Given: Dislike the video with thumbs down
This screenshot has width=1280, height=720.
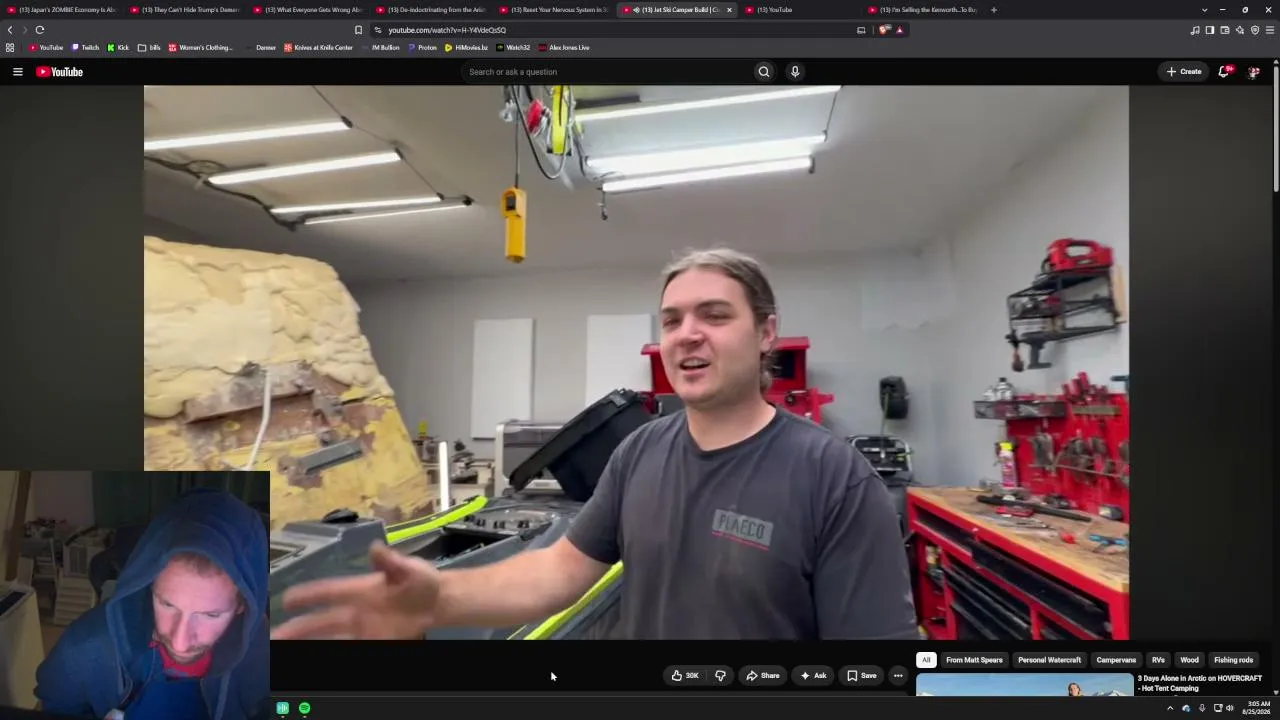Looking at the screenshot, I should click(x=720, y=676).
